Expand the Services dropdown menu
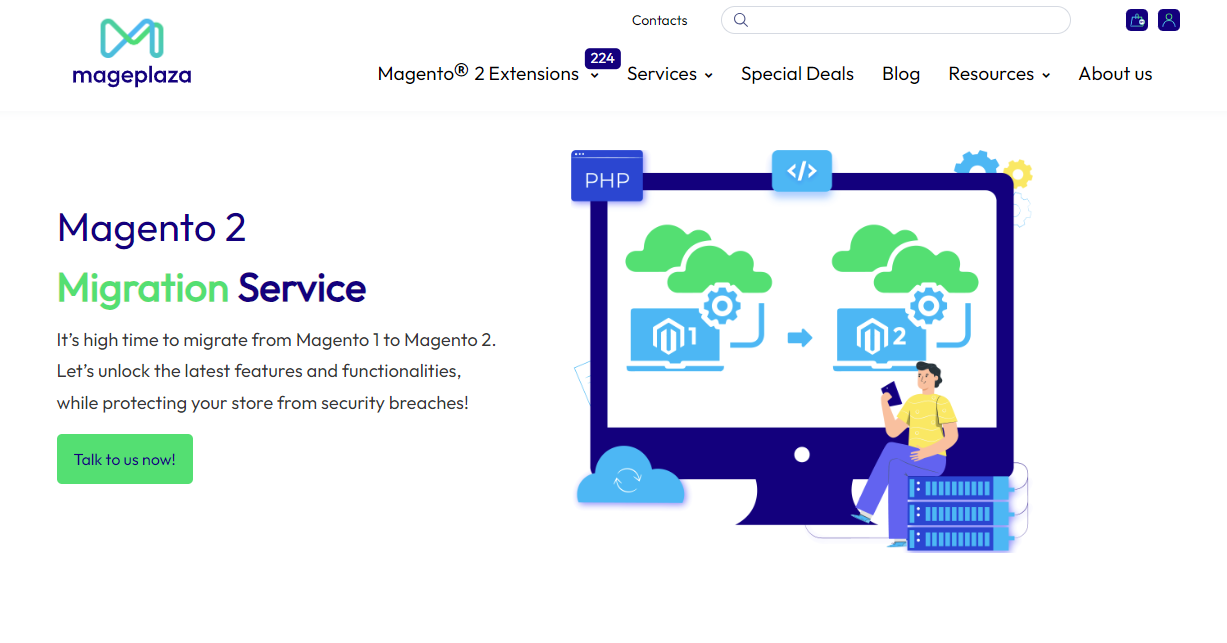Viewport: 1227px width, 643px height. click(670, 74)
